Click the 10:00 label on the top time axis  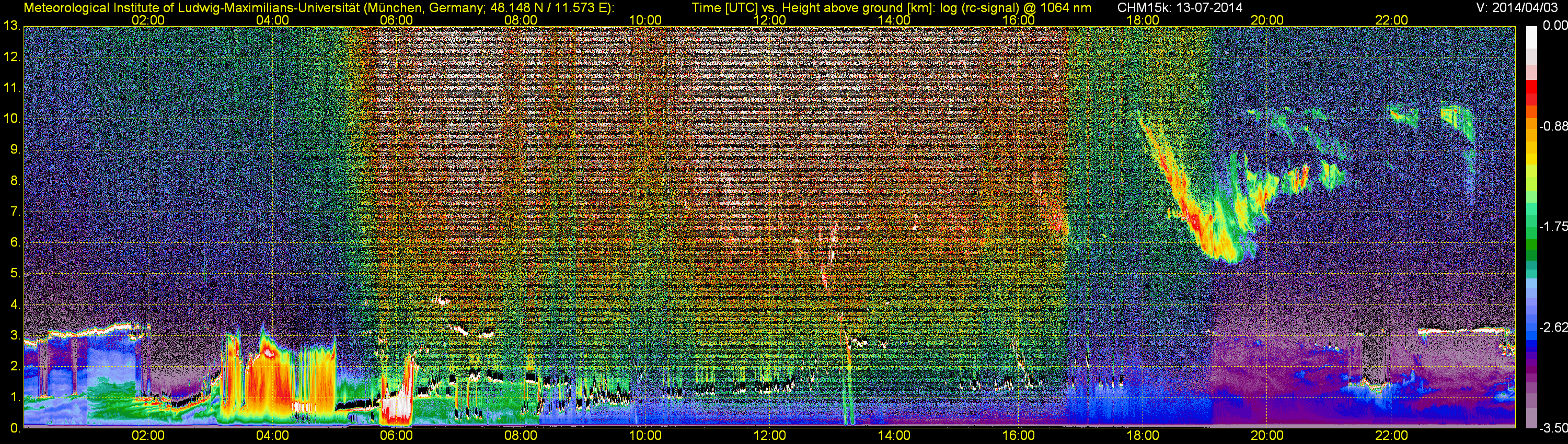click(645, 20)
